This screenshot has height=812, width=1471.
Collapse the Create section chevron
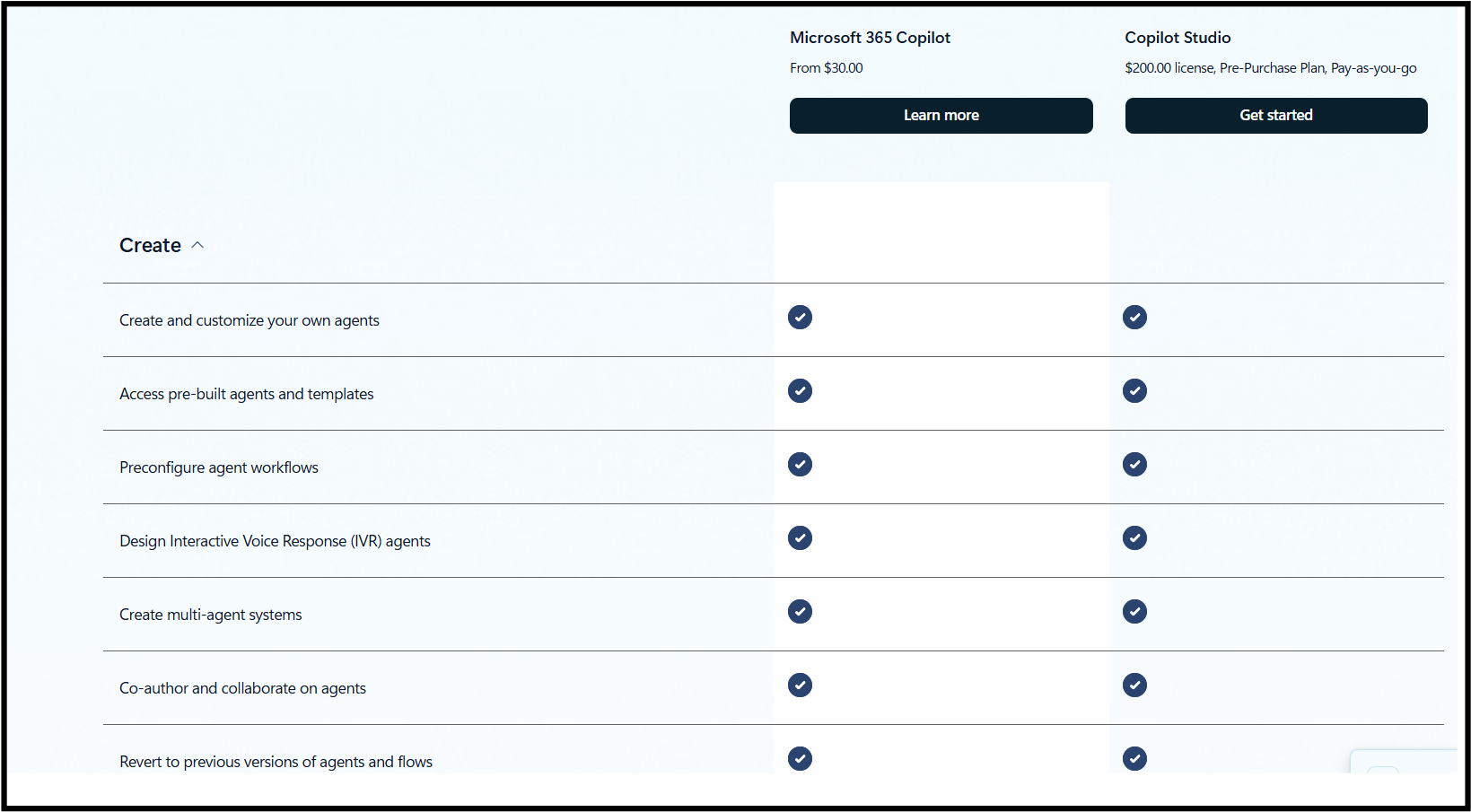click(x=197, y=246)
